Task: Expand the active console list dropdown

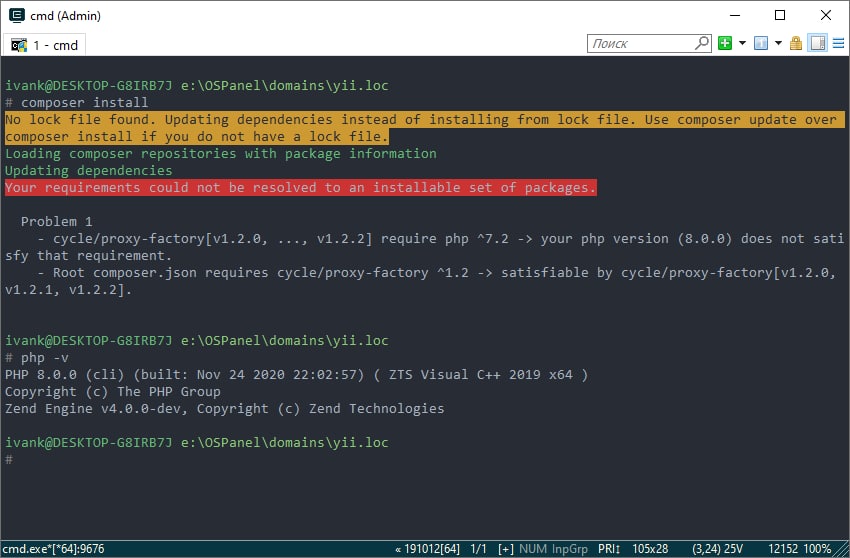Action: click(x=778, y=43)
